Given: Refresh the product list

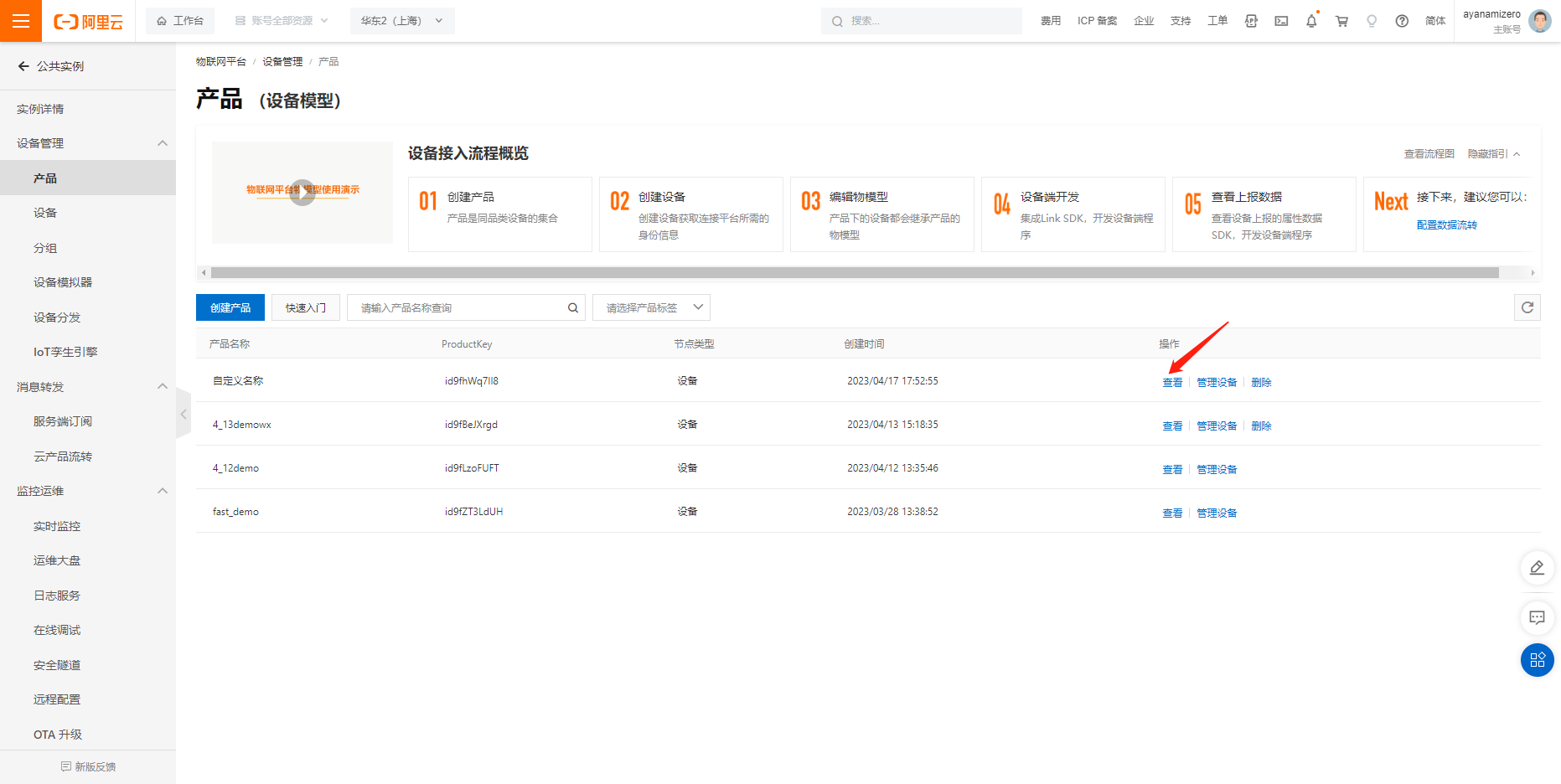Looking at the screenshot, I should point(1527,307).
